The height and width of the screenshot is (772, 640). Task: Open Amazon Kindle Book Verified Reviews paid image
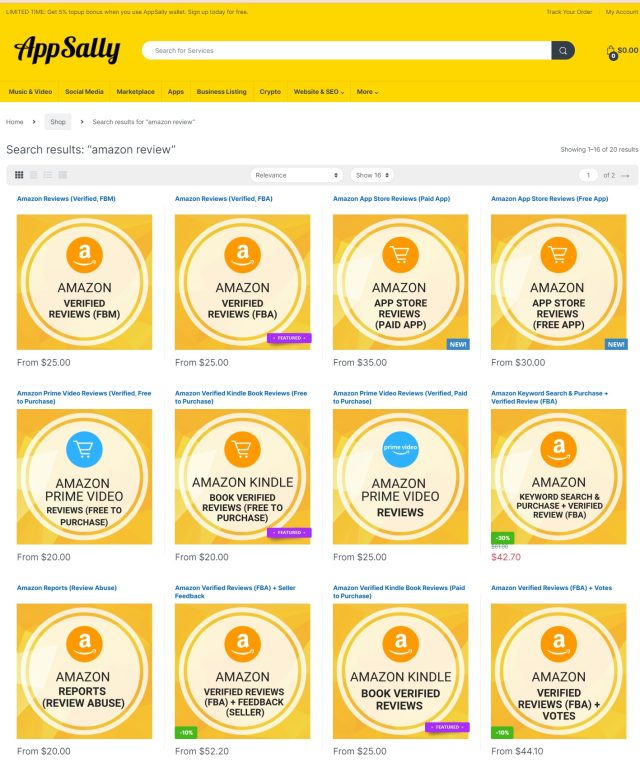pyautogui.click(x=400, y=671)
